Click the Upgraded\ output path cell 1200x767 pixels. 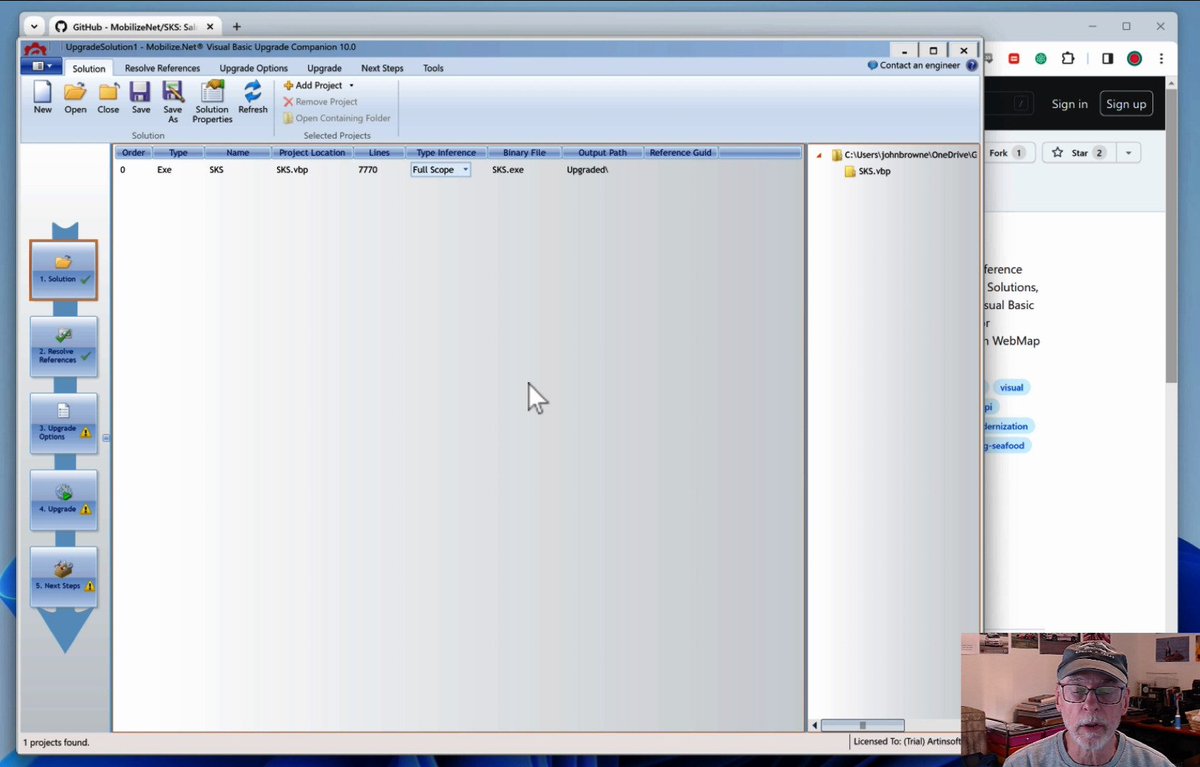(587, 170)
